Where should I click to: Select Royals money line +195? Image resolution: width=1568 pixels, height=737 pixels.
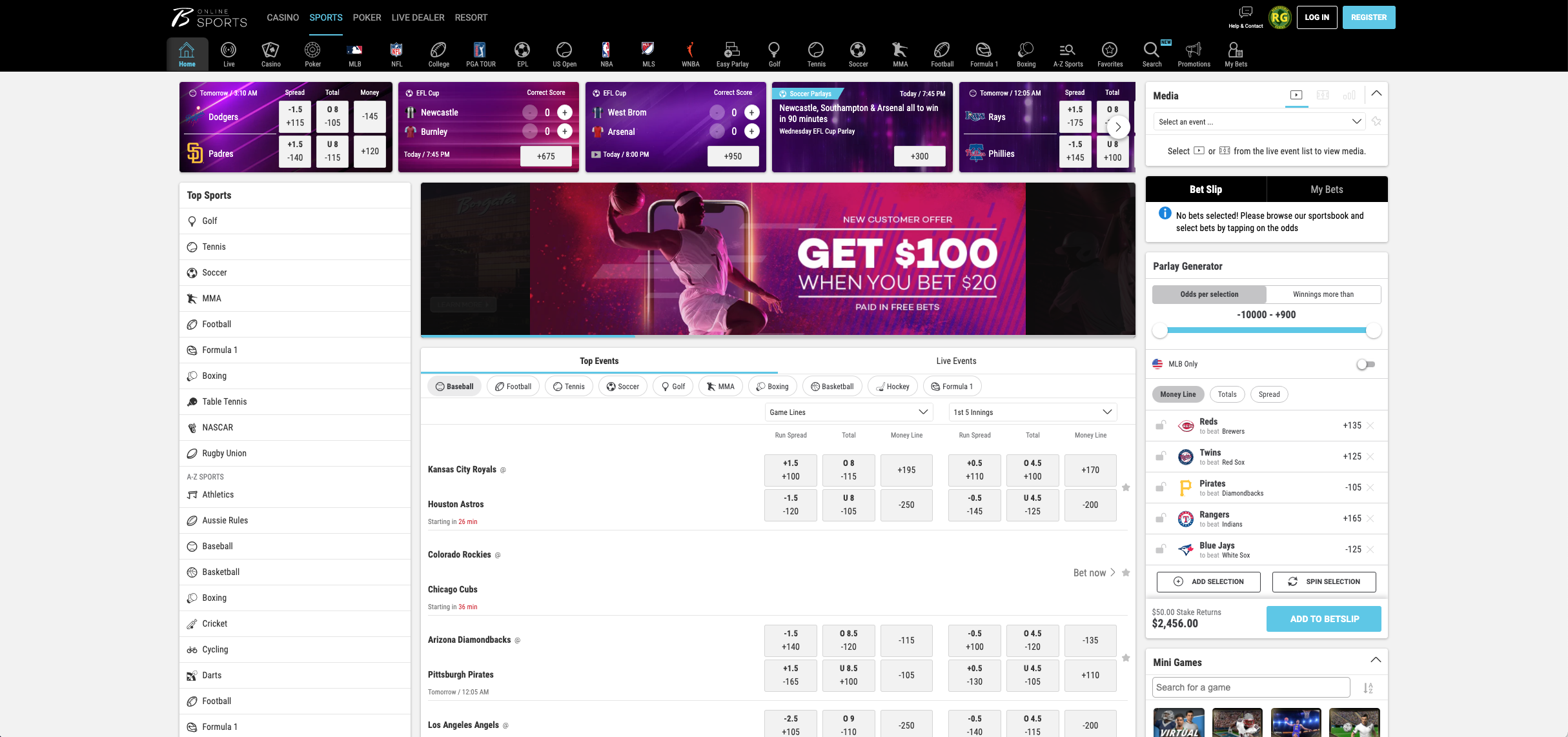(906, 470)
